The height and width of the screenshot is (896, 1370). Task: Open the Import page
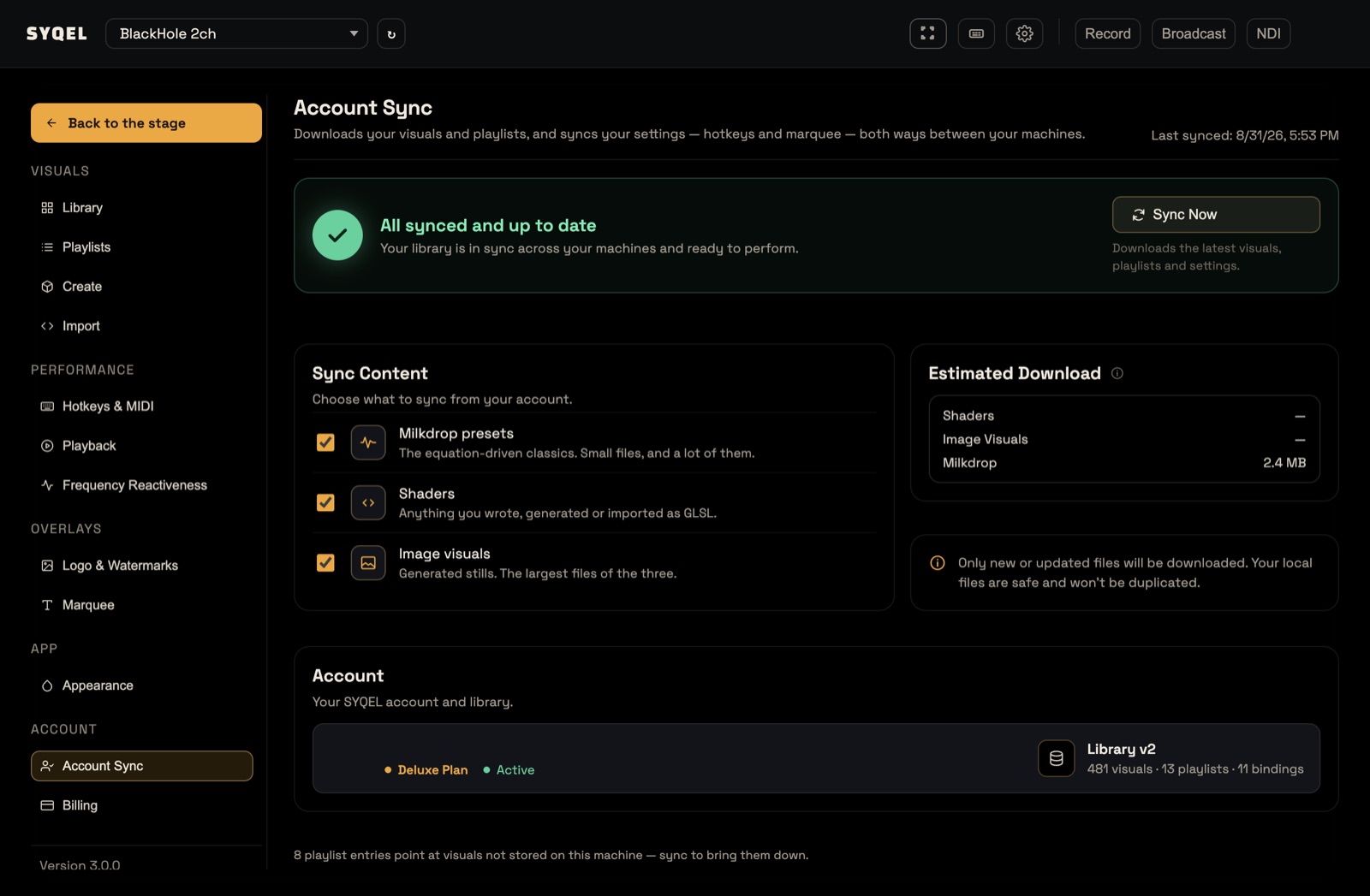[142, 326]
